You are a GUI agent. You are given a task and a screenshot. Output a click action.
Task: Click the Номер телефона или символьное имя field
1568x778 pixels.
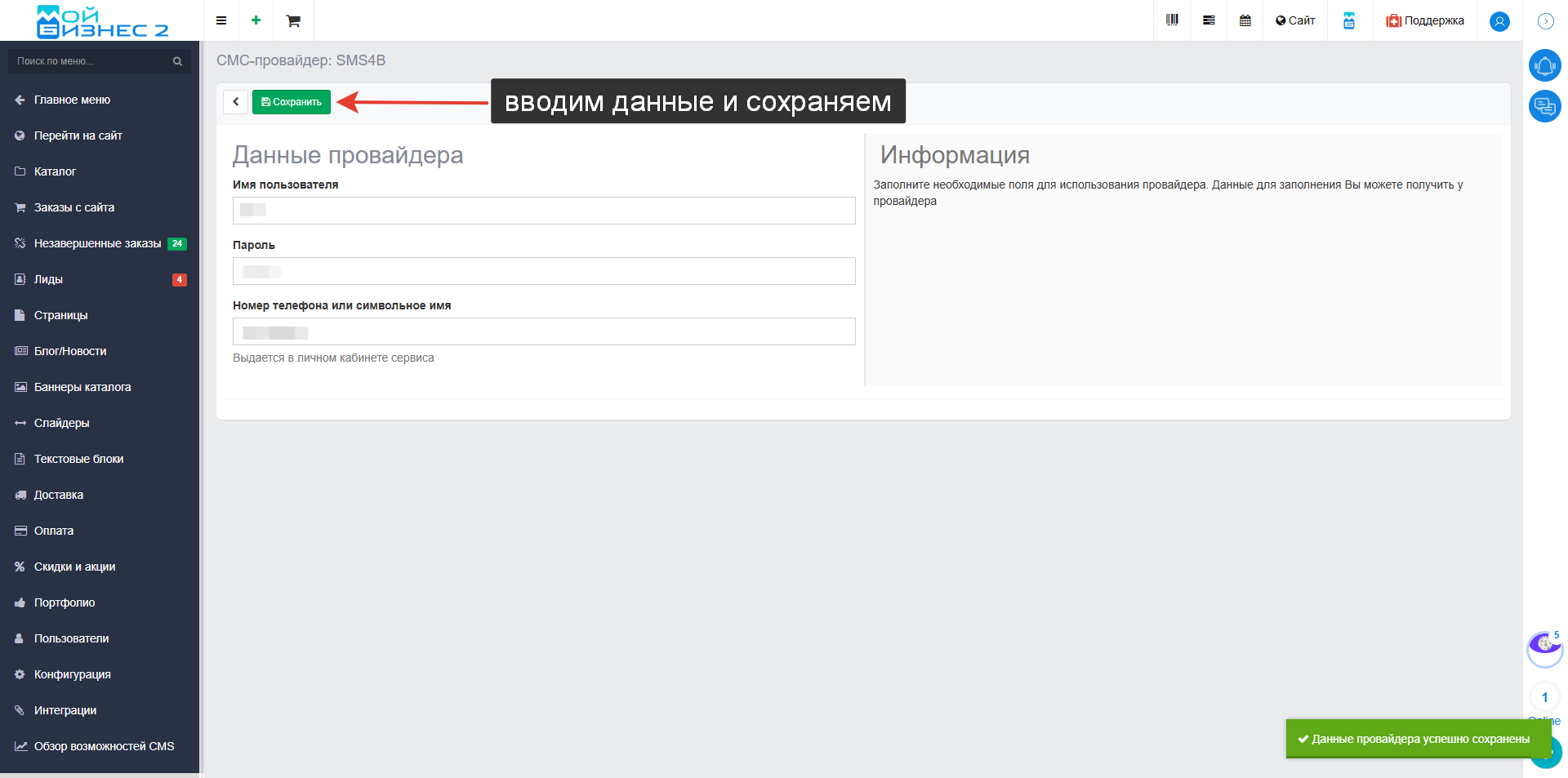(544, 331)
